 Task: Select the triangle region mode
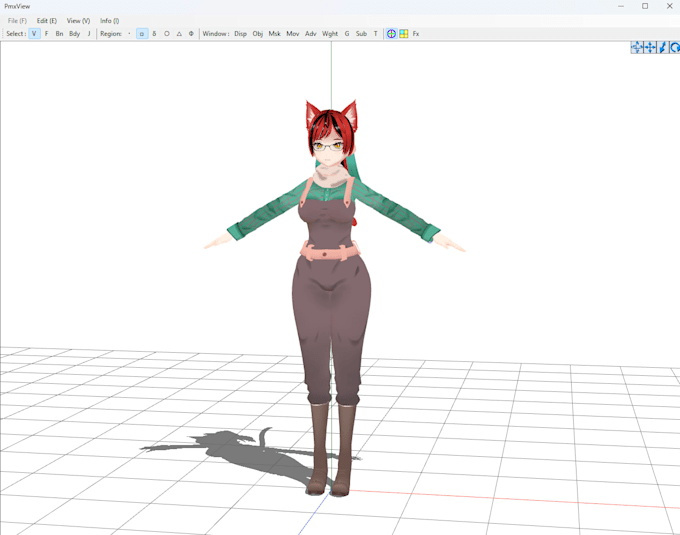(x=179, y=34)
